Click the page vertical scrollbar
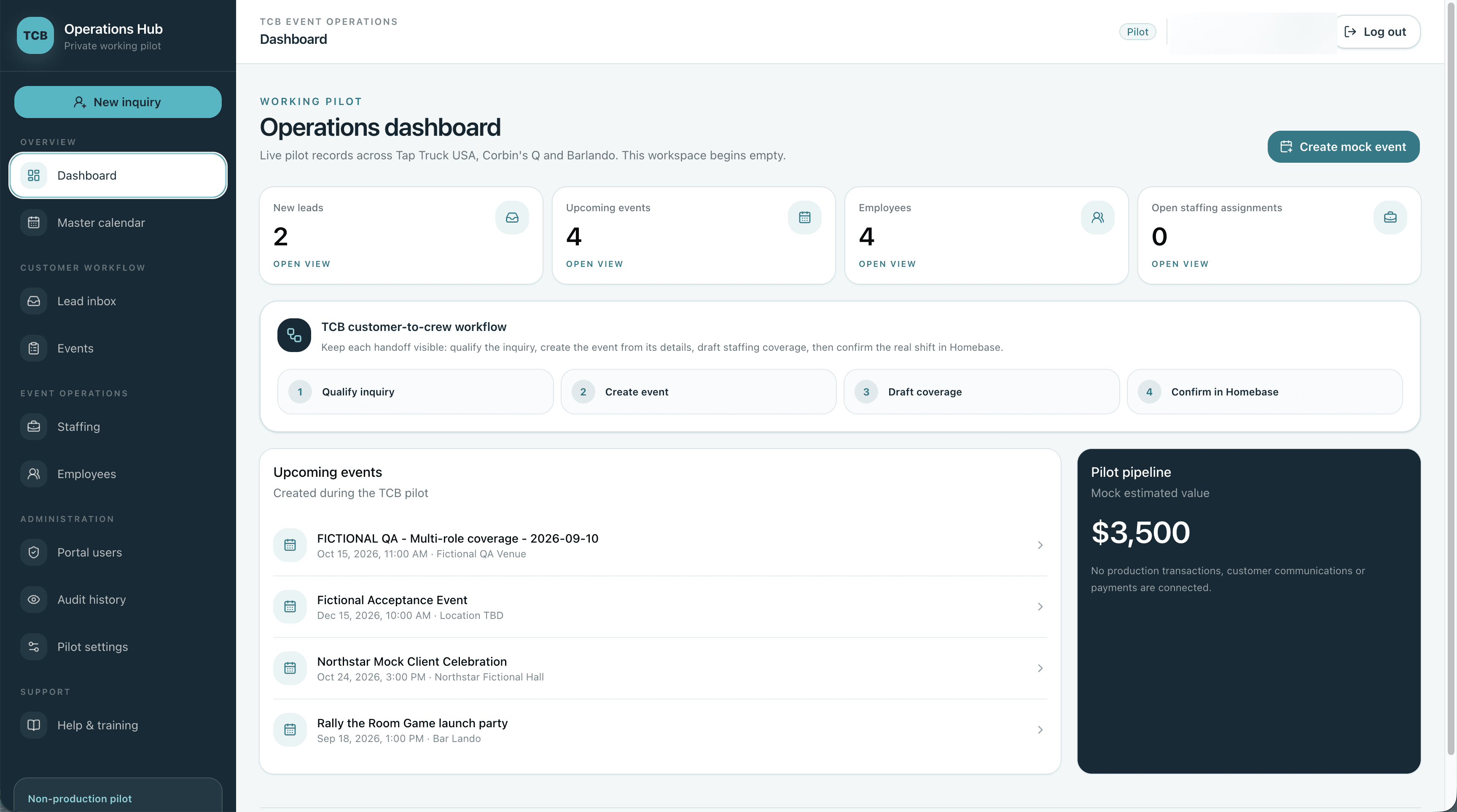This screenshot has width=1457, height=812. 1451,379
